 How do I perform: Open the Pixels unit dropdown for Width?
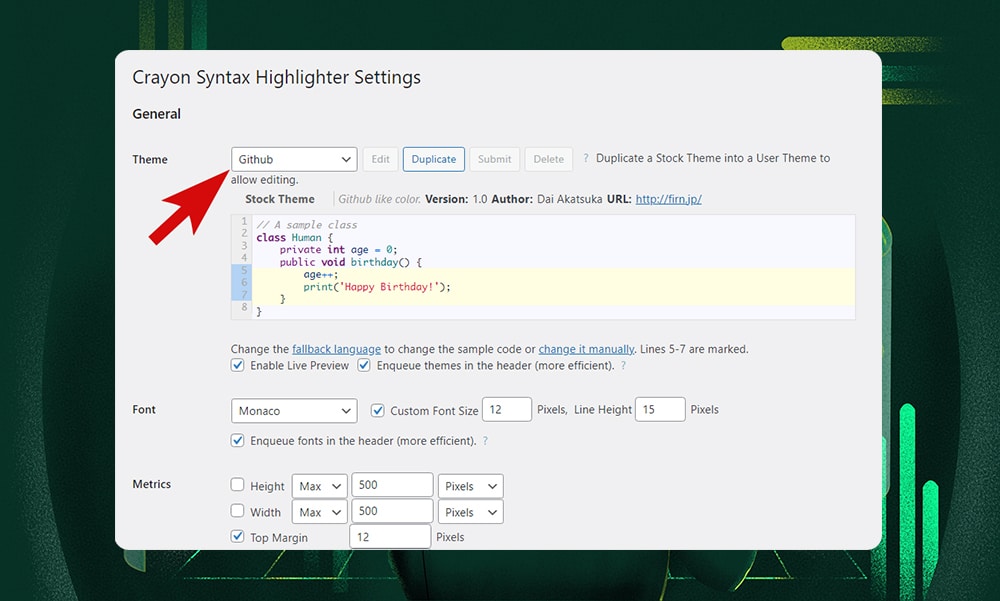(470, 511)
